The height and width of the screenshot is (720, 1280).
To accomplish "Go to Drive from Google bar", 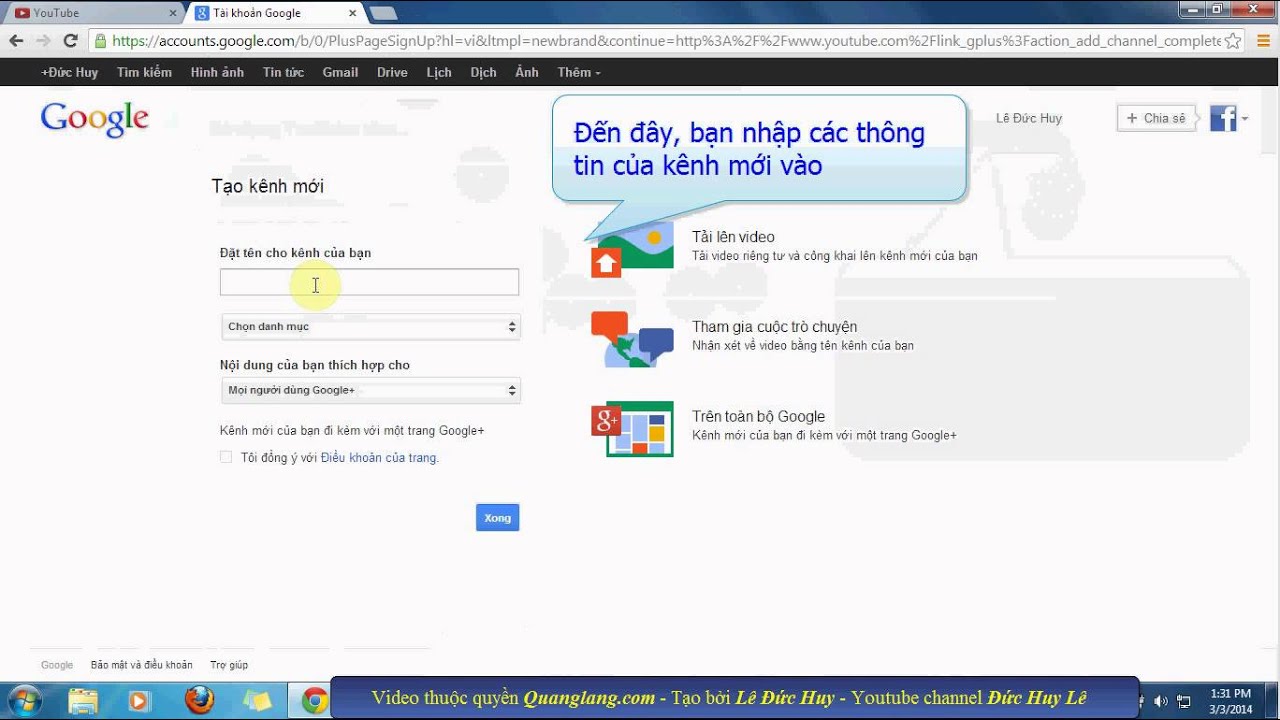I will [392, 72].
